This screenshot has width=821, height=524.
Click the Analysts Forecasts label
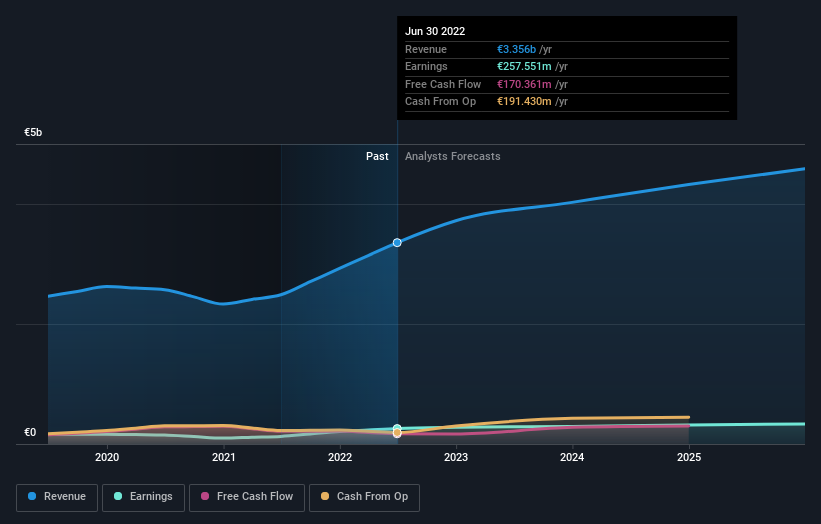pos(452,157)
